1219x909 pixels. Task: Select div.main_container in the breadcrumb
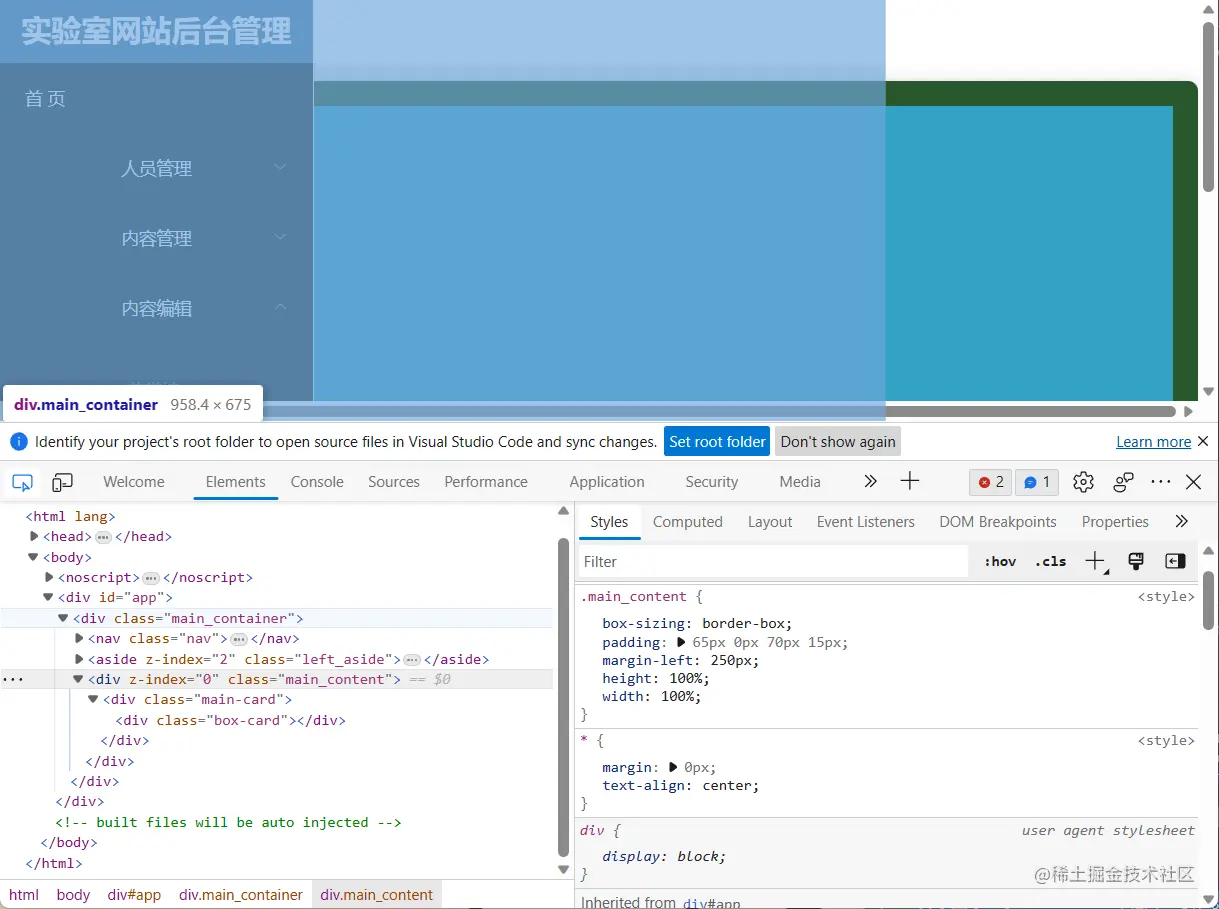point(241,895)
